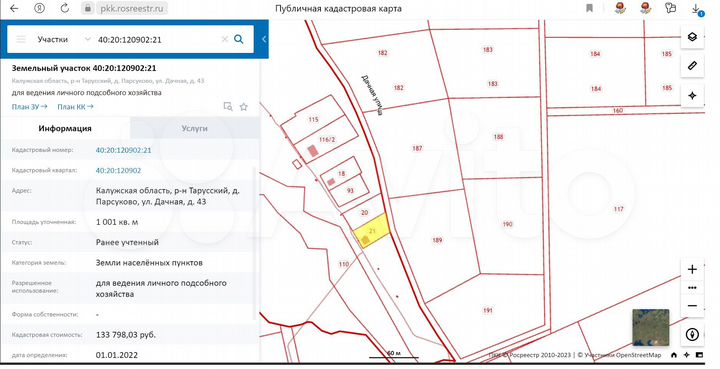720x369 pixels.
Task: Zoom out the map with minus
Action: [692, 306]
